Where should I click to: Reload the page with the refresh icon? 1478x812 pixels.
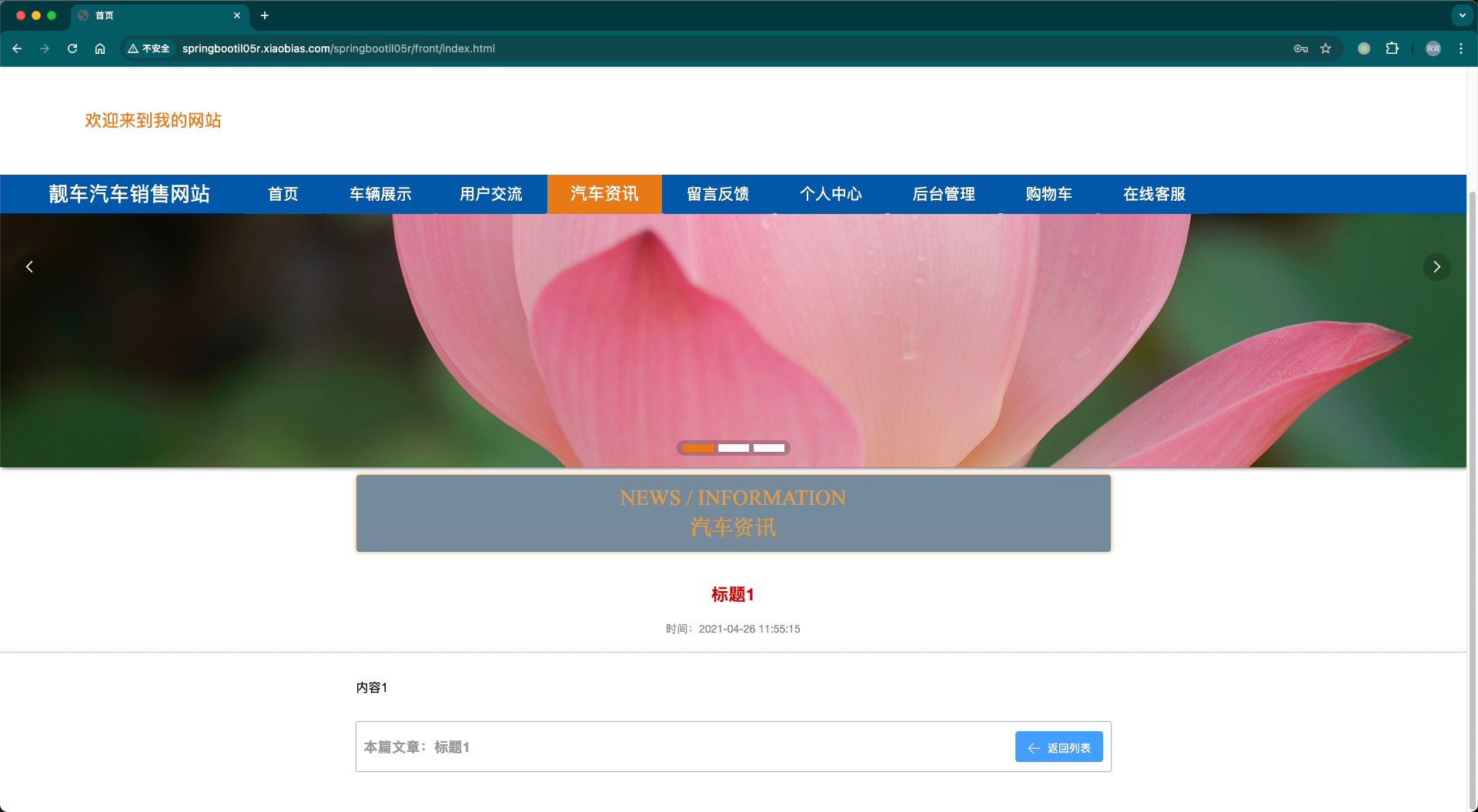(72, 48)
